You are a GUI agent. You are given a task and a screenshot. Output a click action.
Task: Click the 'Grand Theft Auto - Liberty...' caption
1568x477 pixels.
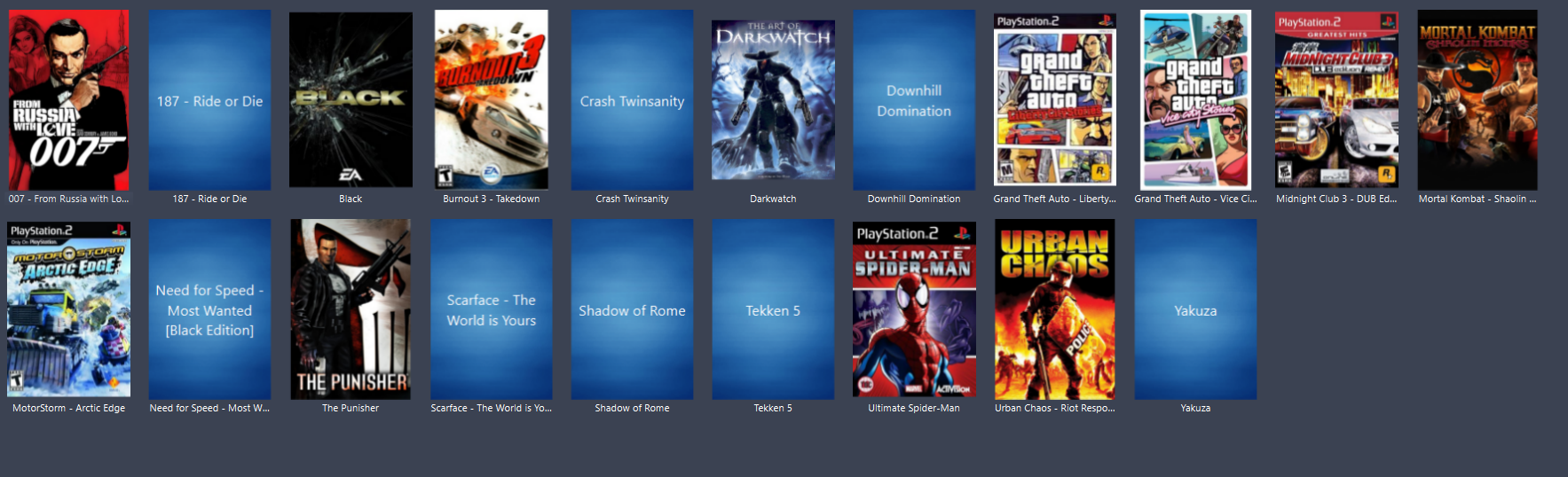(x=1055, y=199)
